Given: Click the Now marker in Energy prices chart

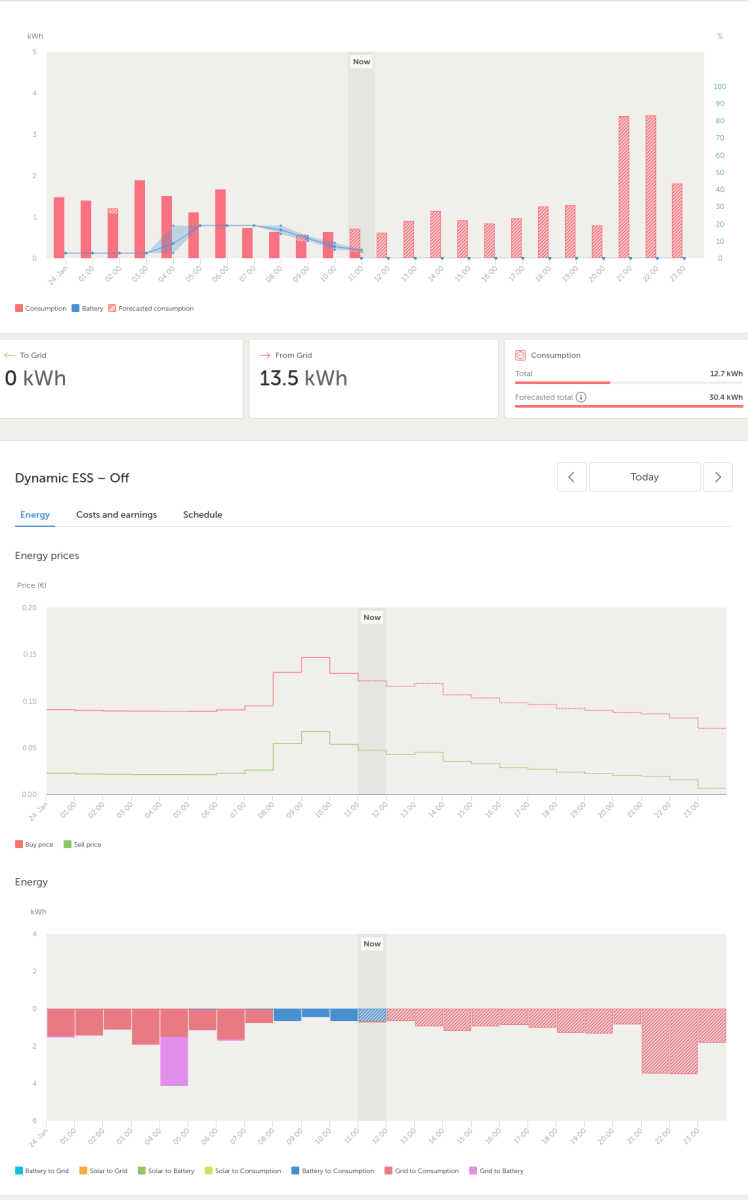Looking at the screenshot, I should (372, 617).
